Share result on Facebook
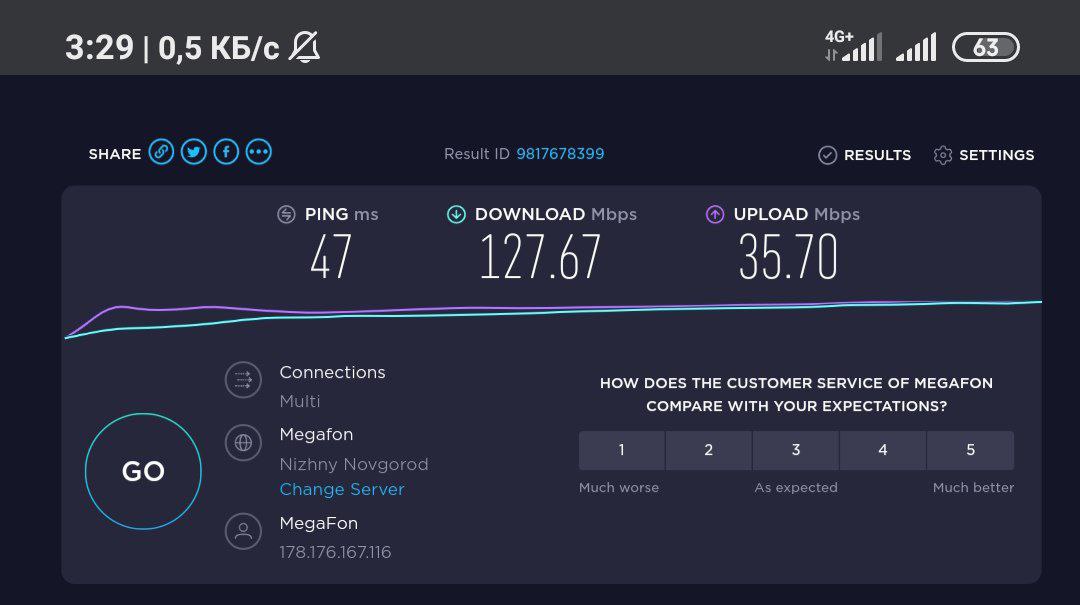The image size is (1080, 605). (226, 152)
